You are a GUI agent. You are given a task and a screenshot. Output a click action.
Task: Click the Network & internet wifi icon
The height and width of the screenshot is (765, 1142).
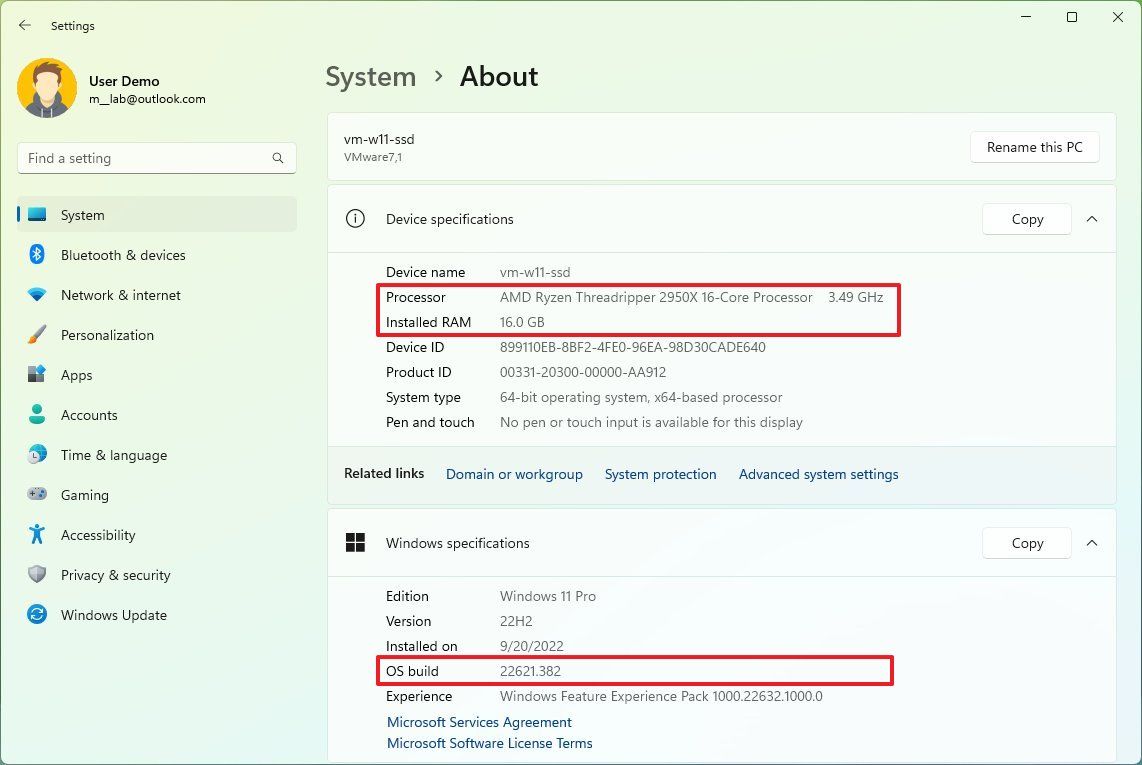[x=37, y=295]
